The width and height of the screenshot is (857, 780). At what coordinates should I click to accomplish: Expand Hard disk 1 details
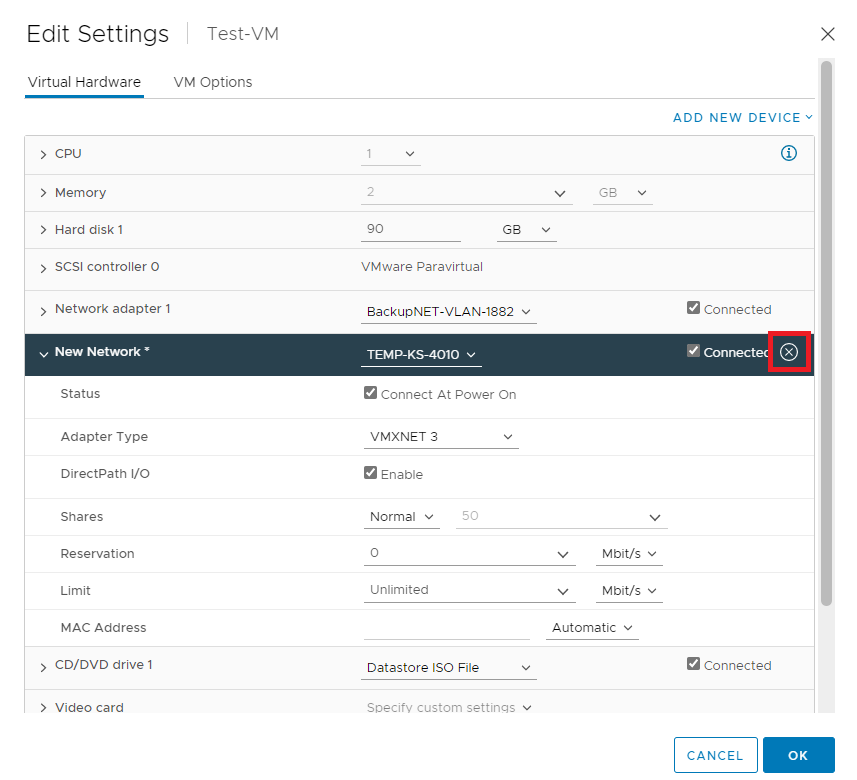(x=43, y=230)
